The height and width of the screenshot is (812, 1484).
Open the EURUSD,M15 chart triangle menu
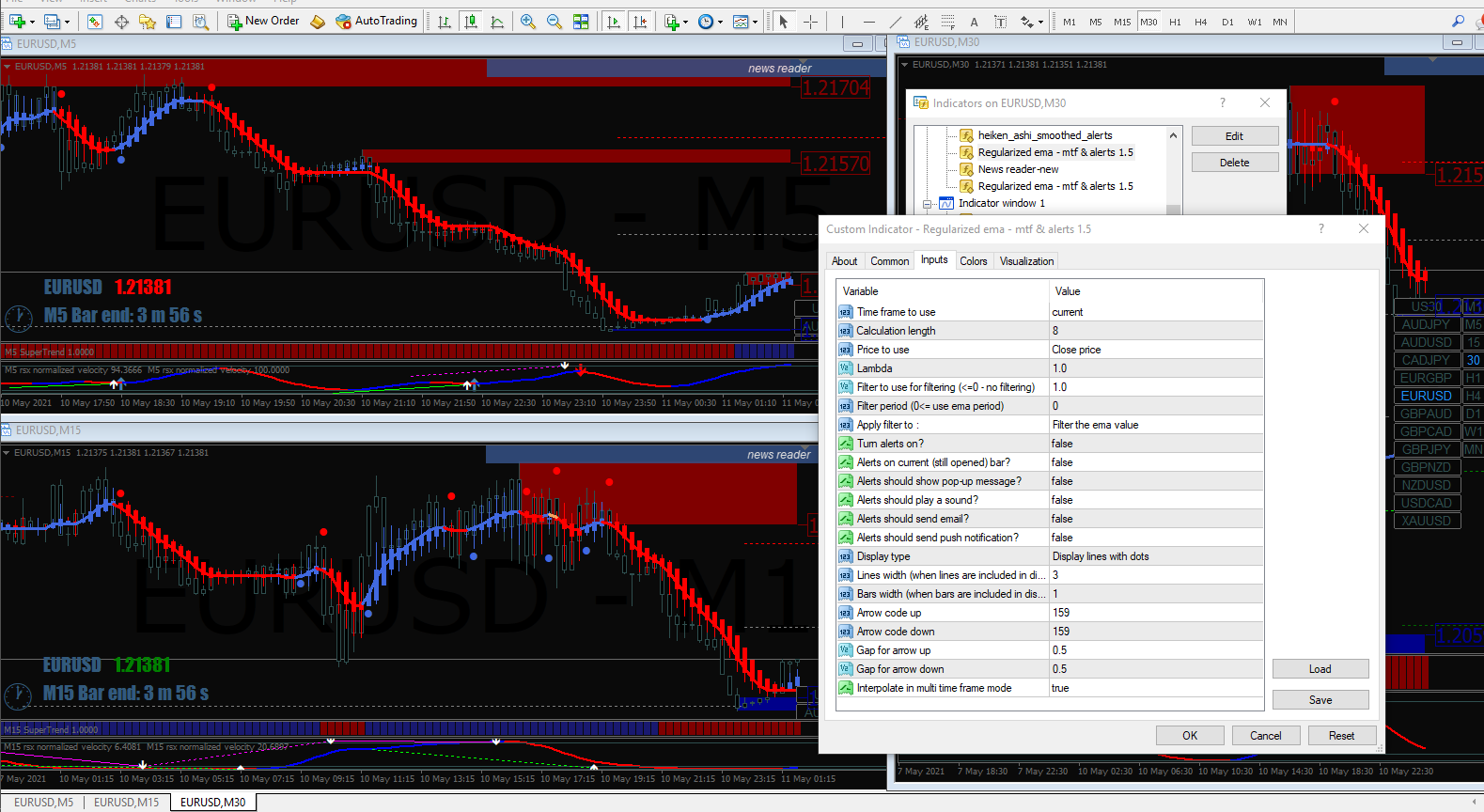8,453
